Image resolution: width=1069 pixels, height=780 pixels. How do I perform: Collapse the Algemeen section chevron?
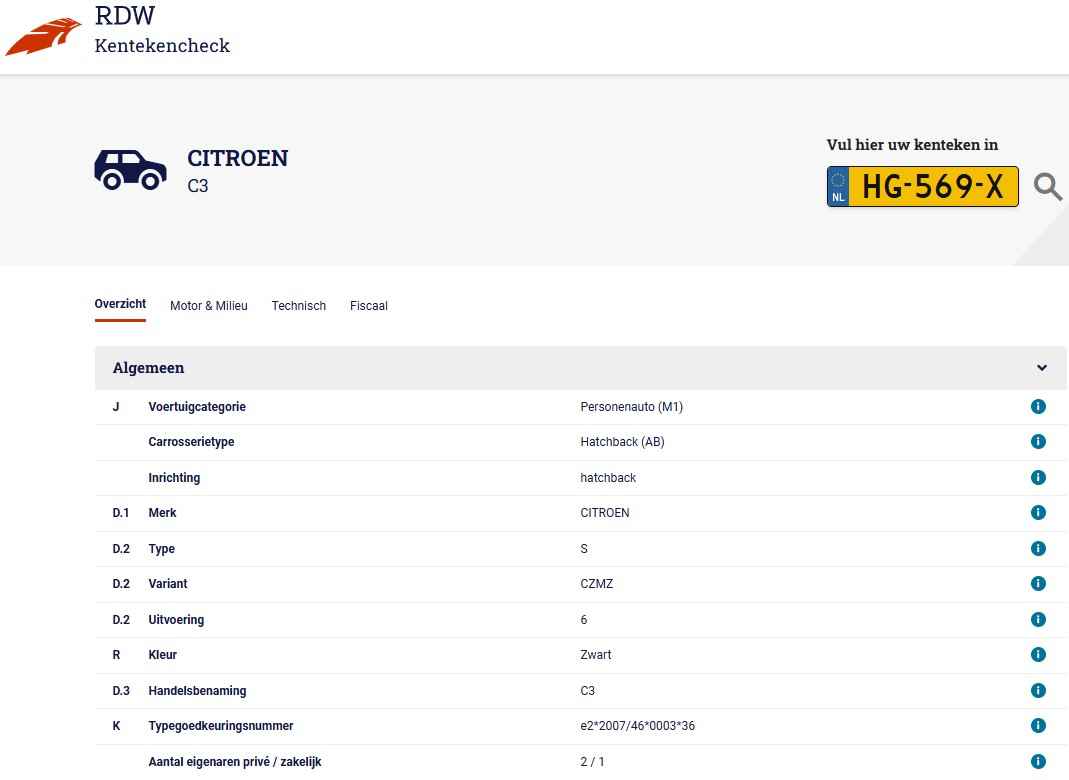coord(1041,368)
